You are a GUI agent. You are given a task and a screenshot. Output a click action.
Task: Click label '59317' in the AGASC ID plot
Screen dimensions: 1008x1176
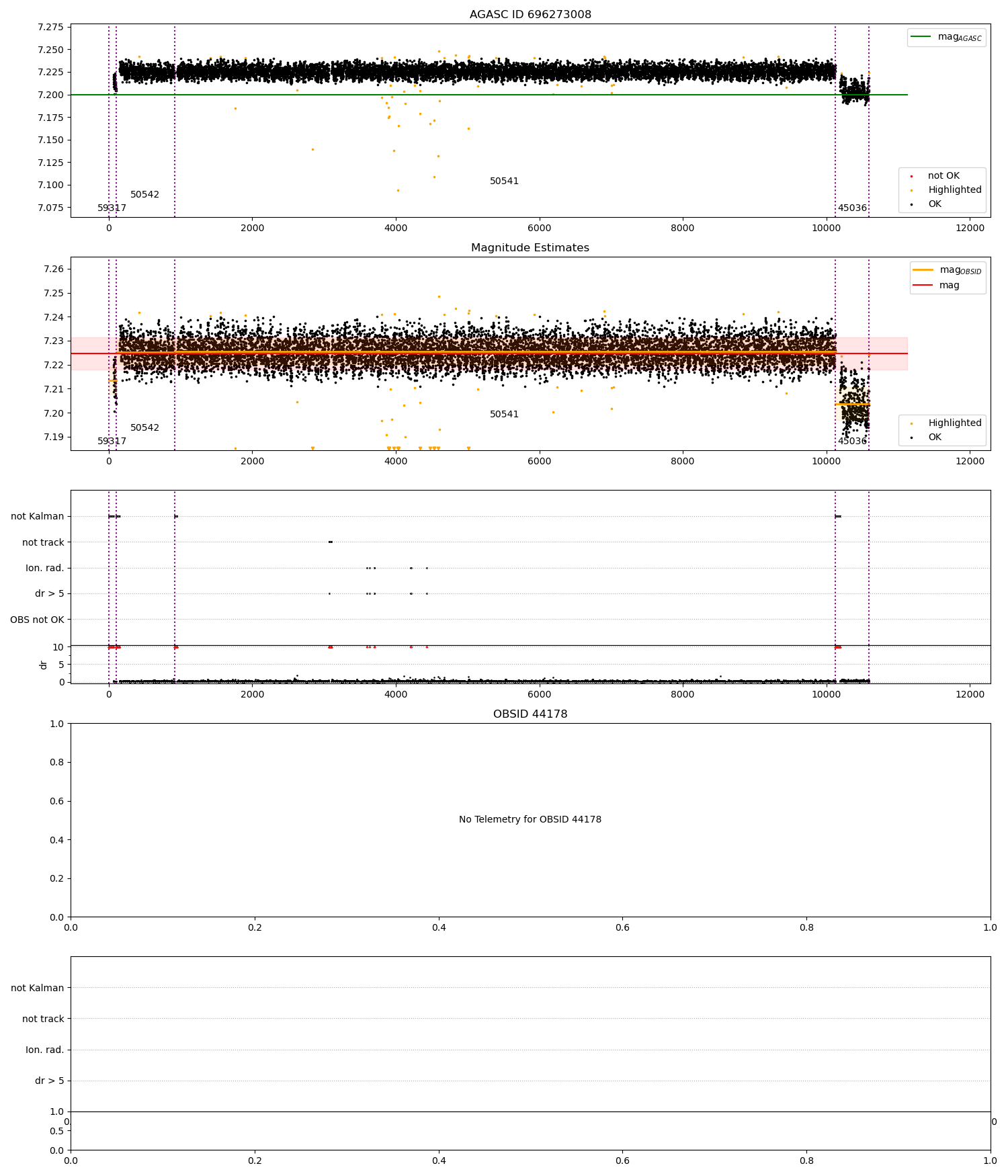pos(112,208)
